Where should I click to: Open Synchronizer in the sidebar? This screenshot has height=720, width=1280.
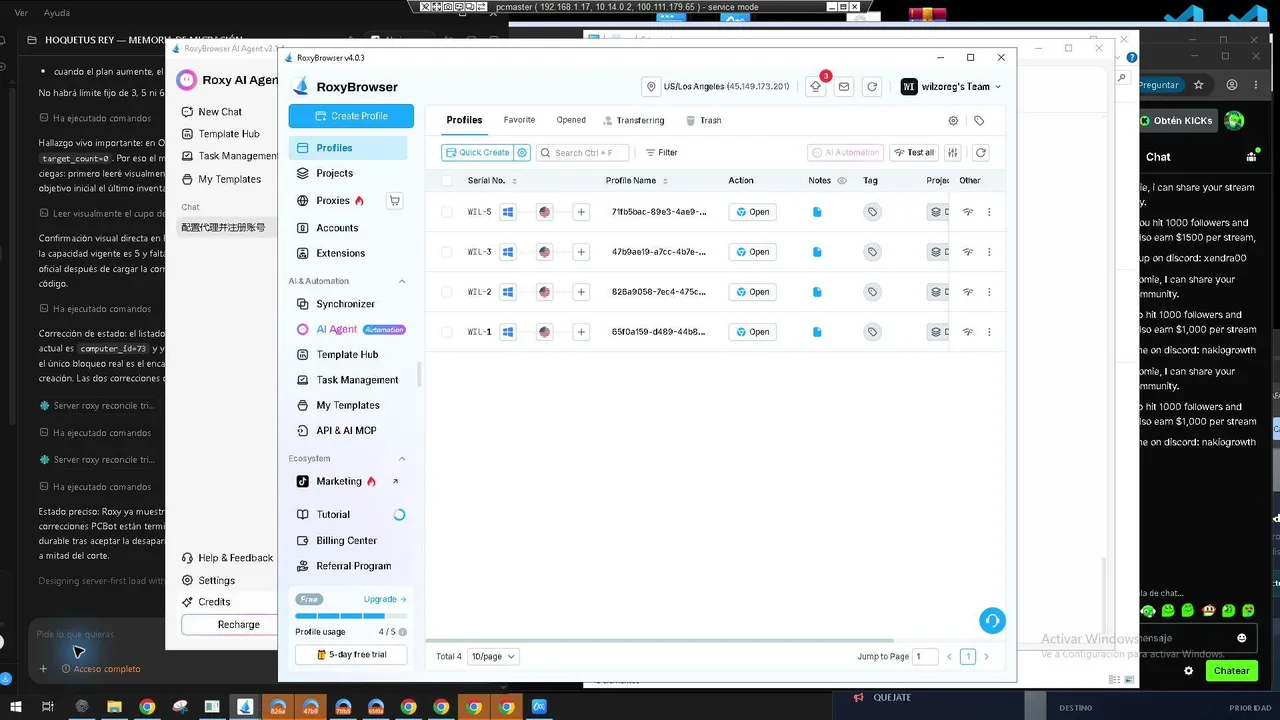pos(347,304)
